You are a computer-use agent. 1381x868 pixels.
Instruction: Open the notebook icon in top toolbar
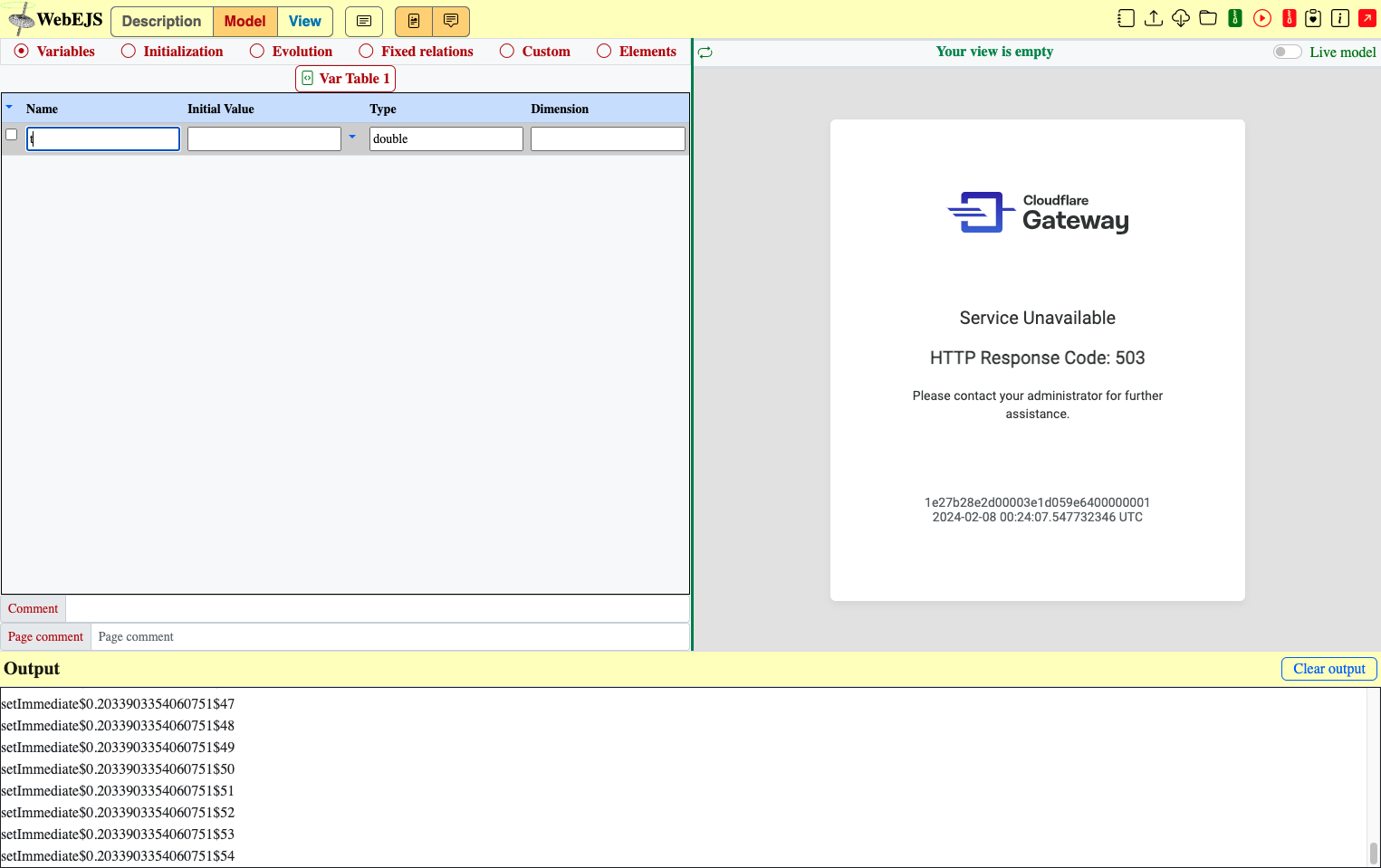point(1126,18)
